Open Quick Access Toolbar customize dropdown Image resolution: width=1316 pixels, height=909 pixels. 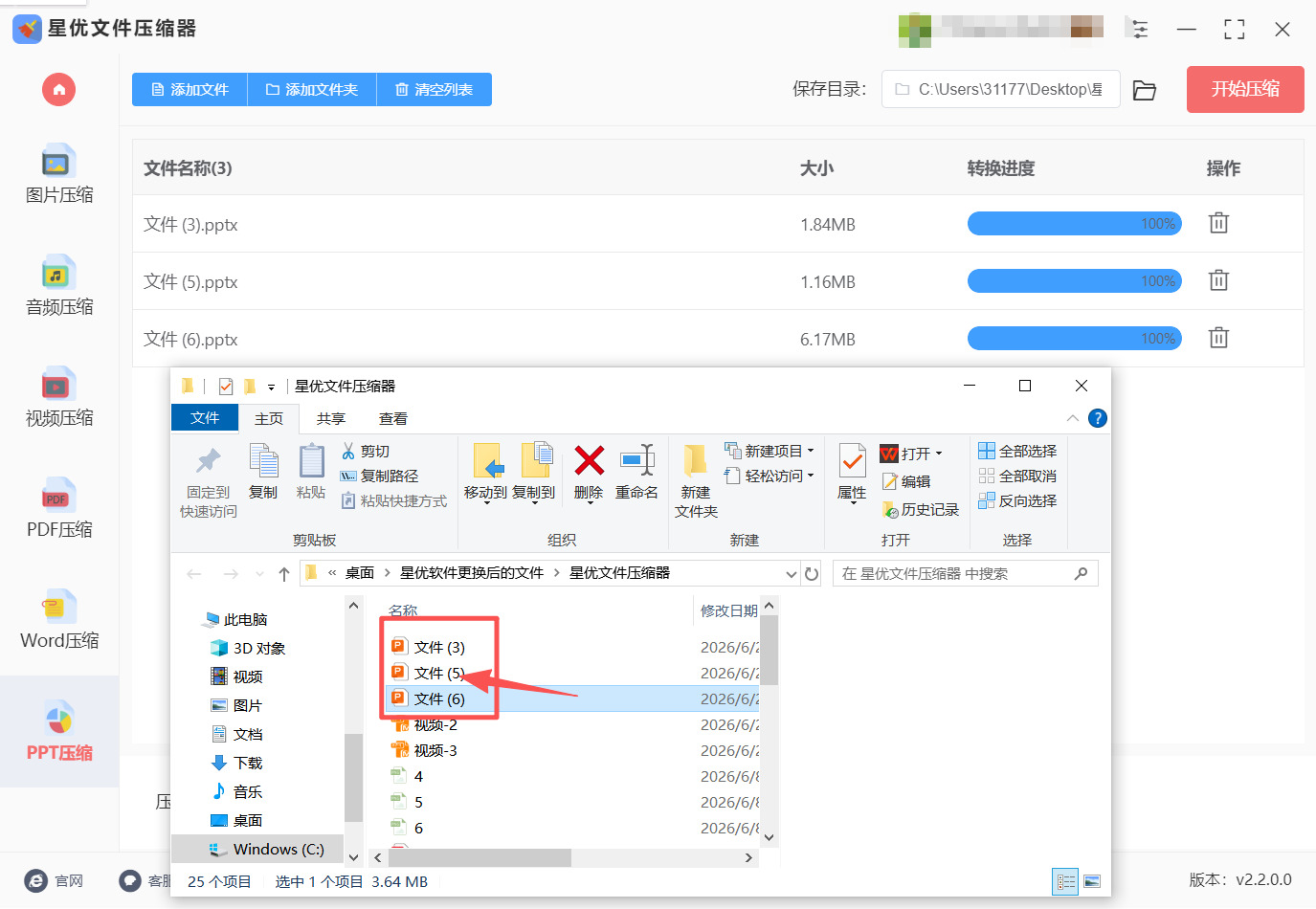271,387
